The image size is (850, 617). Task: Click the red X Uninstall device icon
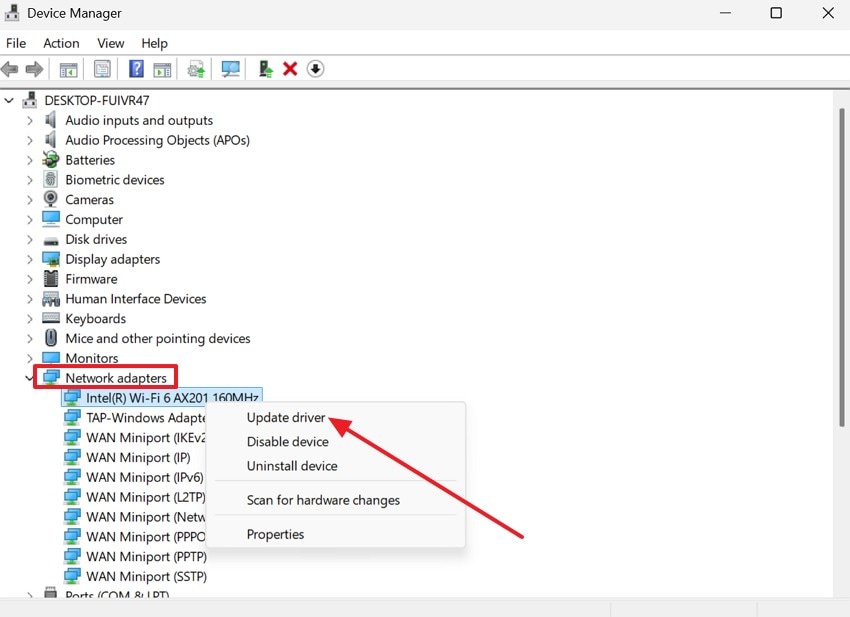[290, 69]
